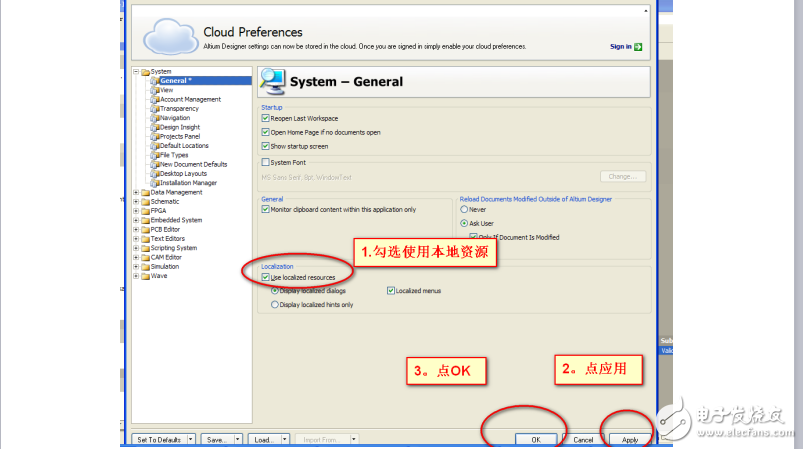Click the System – General monitor icon
The width and height of the screenshot is (803, 449).
(273, 82)
